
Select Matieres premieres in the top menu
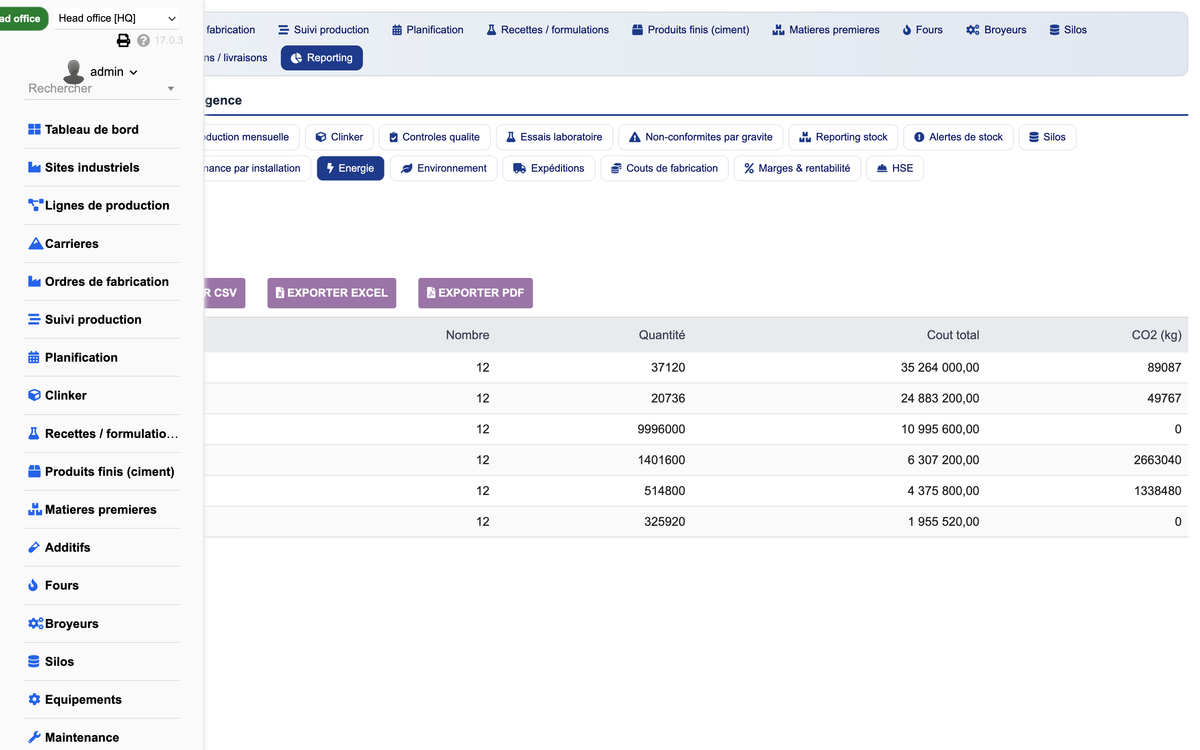point(826,30)
